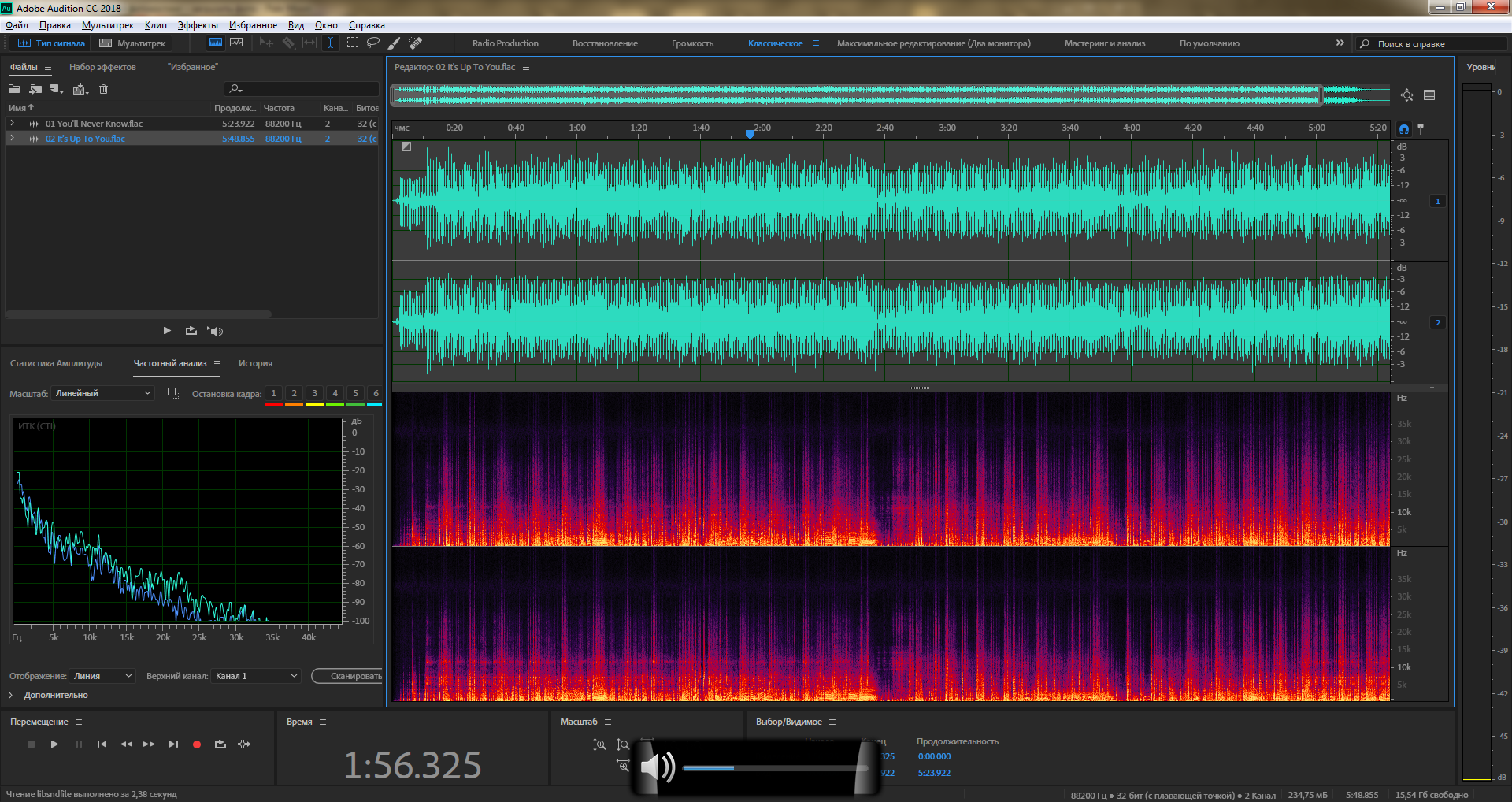Switch to История tab
Viewport: 1512px width, 802px height.
click(x=255, y=363)
